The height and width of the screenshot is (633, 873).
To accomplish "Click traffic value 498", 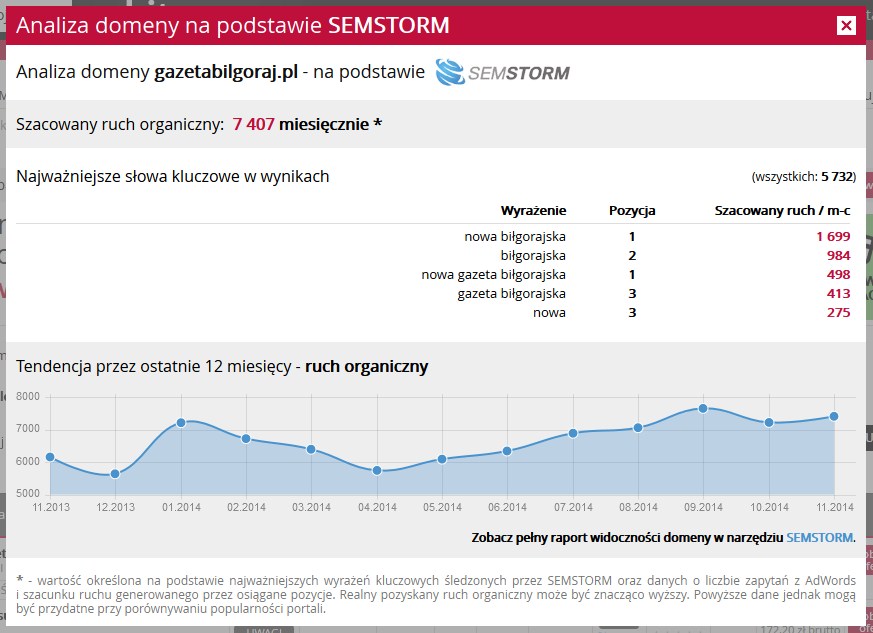I will [x=838, y=274].
